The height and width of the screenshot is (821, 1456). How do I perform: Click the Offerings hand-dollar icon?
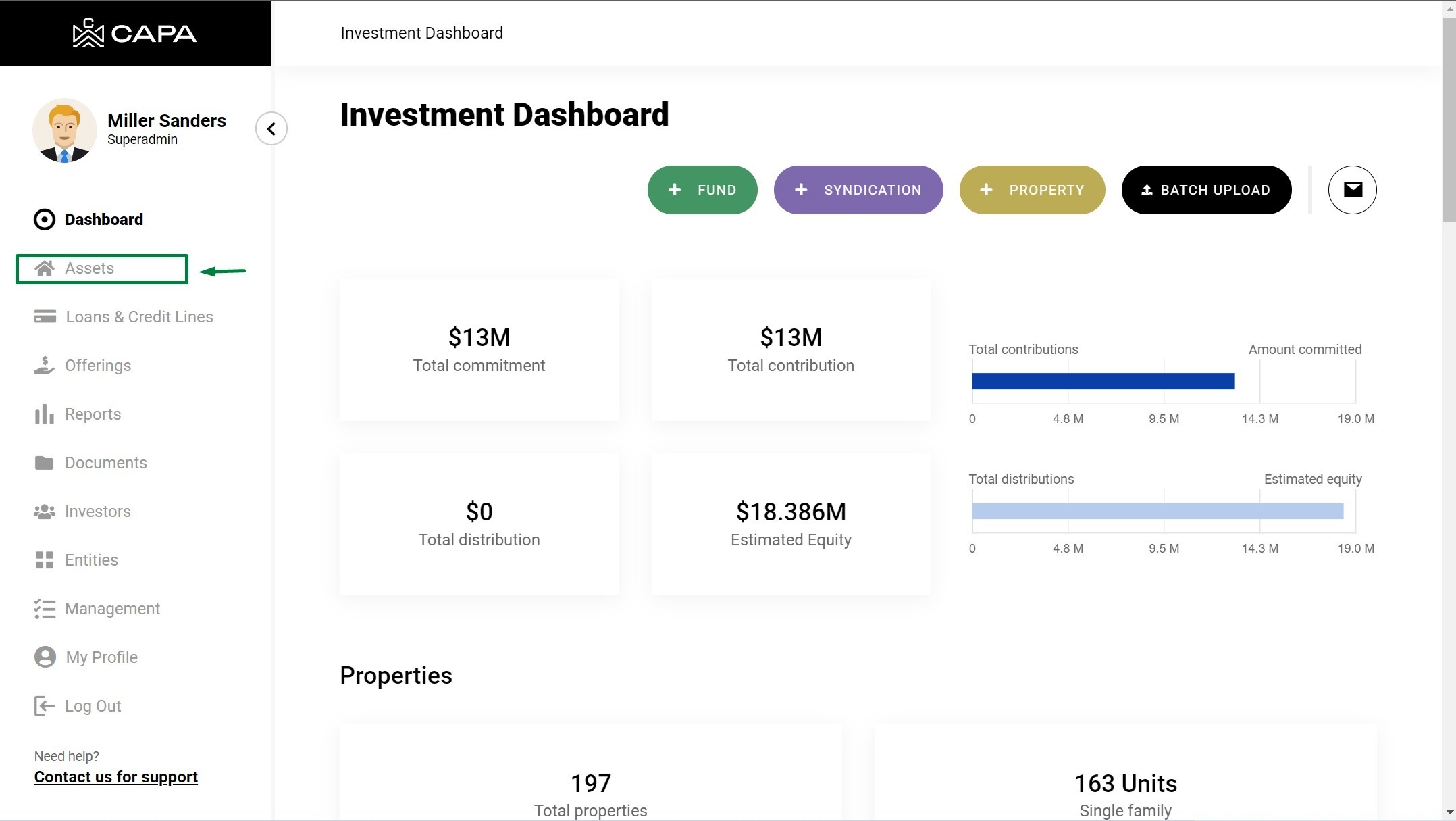point(45,366)
